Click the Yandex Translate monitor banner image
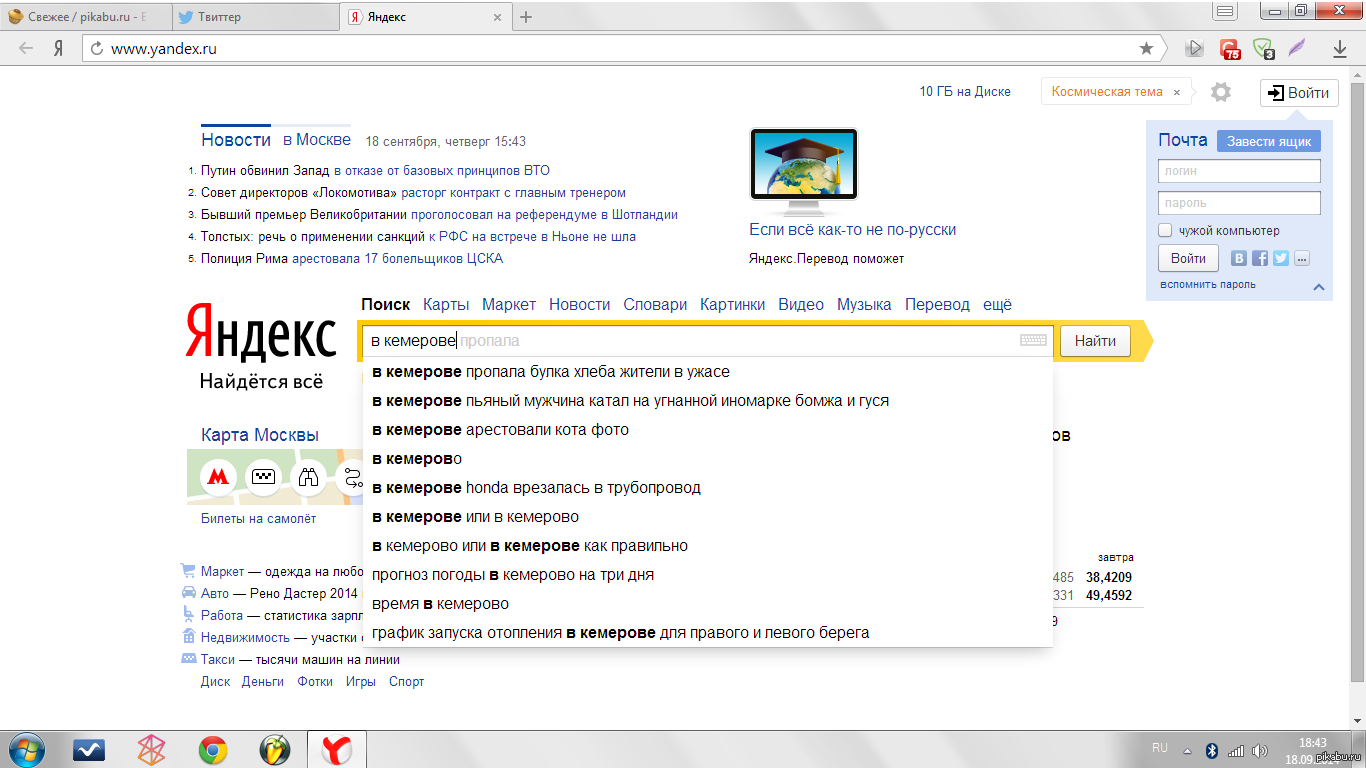Image resolution: width=1366 pixels, height=768 pixels. tap(804, 172)
